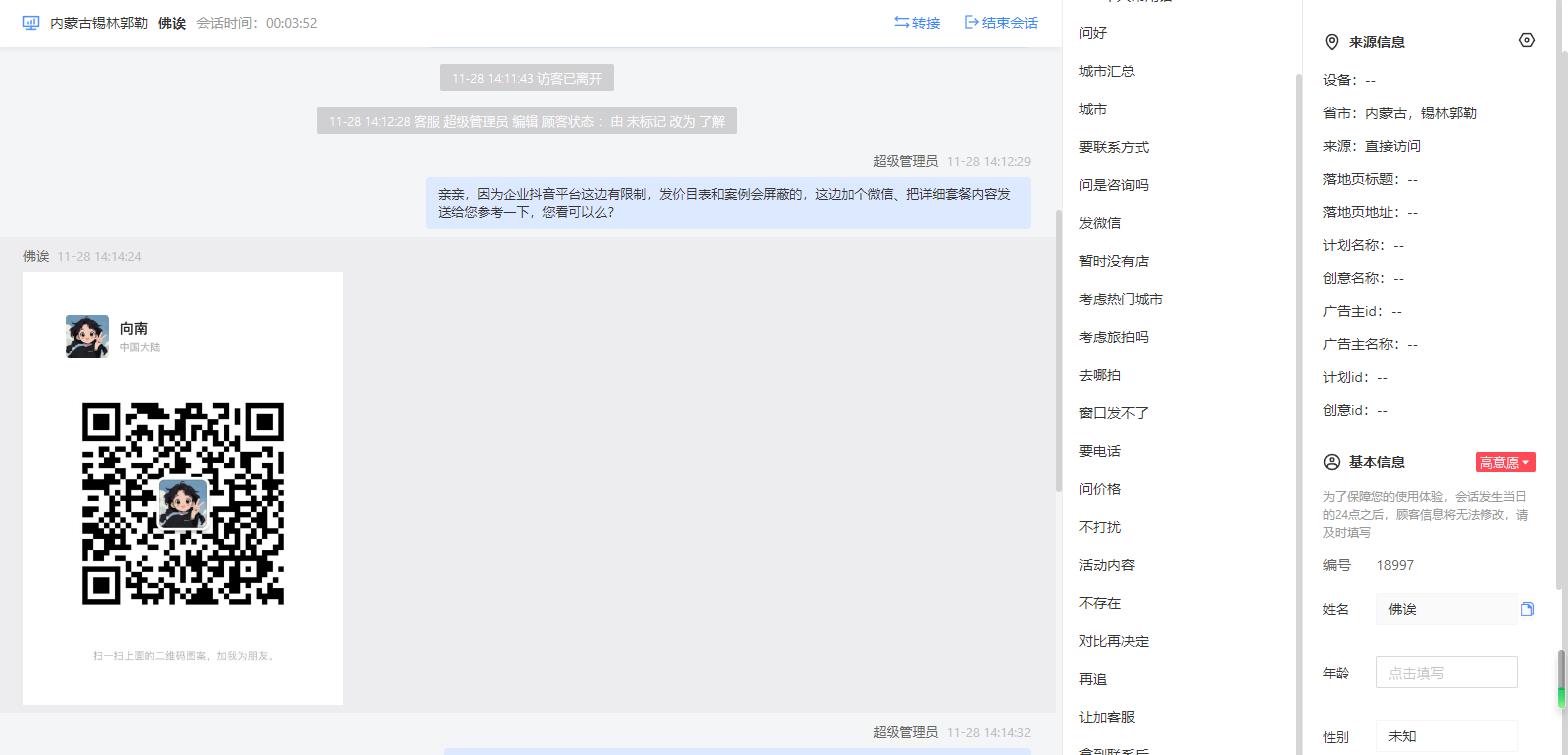Click the 姓名 input containing 佛诶
This screenshot has width=1568, height=755.
point(1446,609)
